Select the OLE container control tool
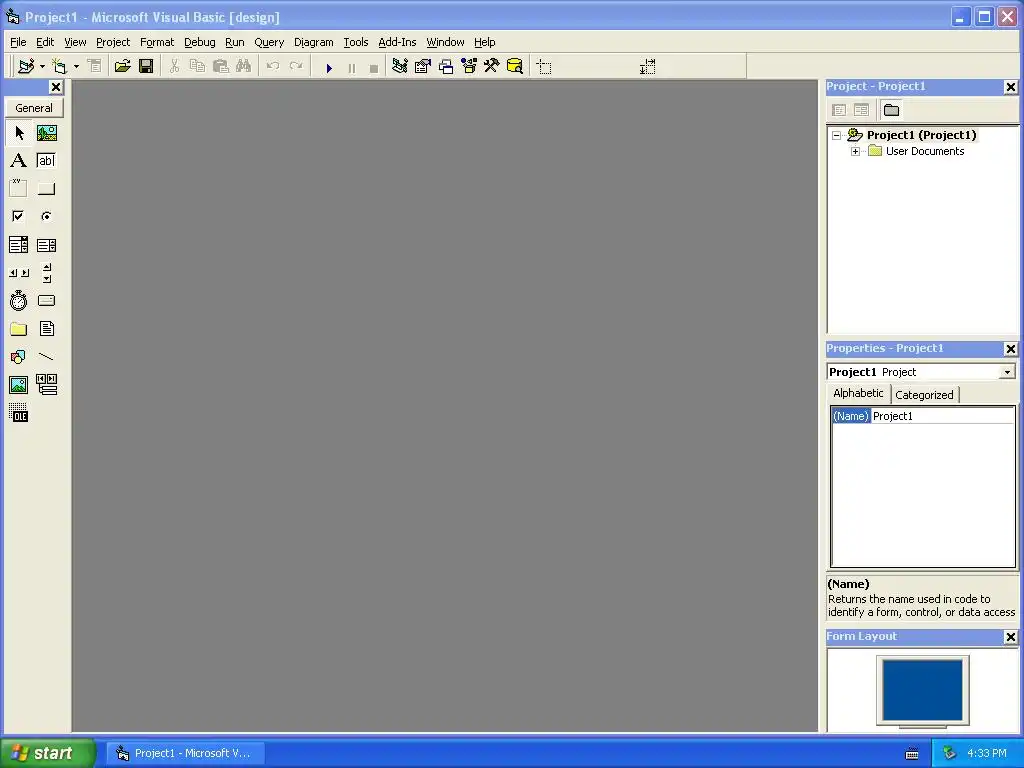 [x=19, y=413]
